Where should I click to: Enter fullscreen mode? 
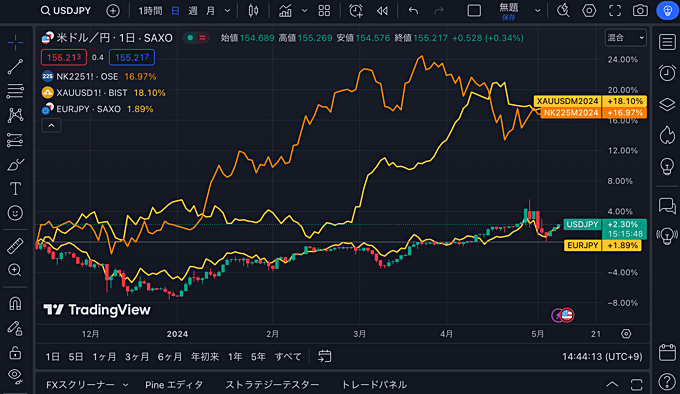click(615, 11)
